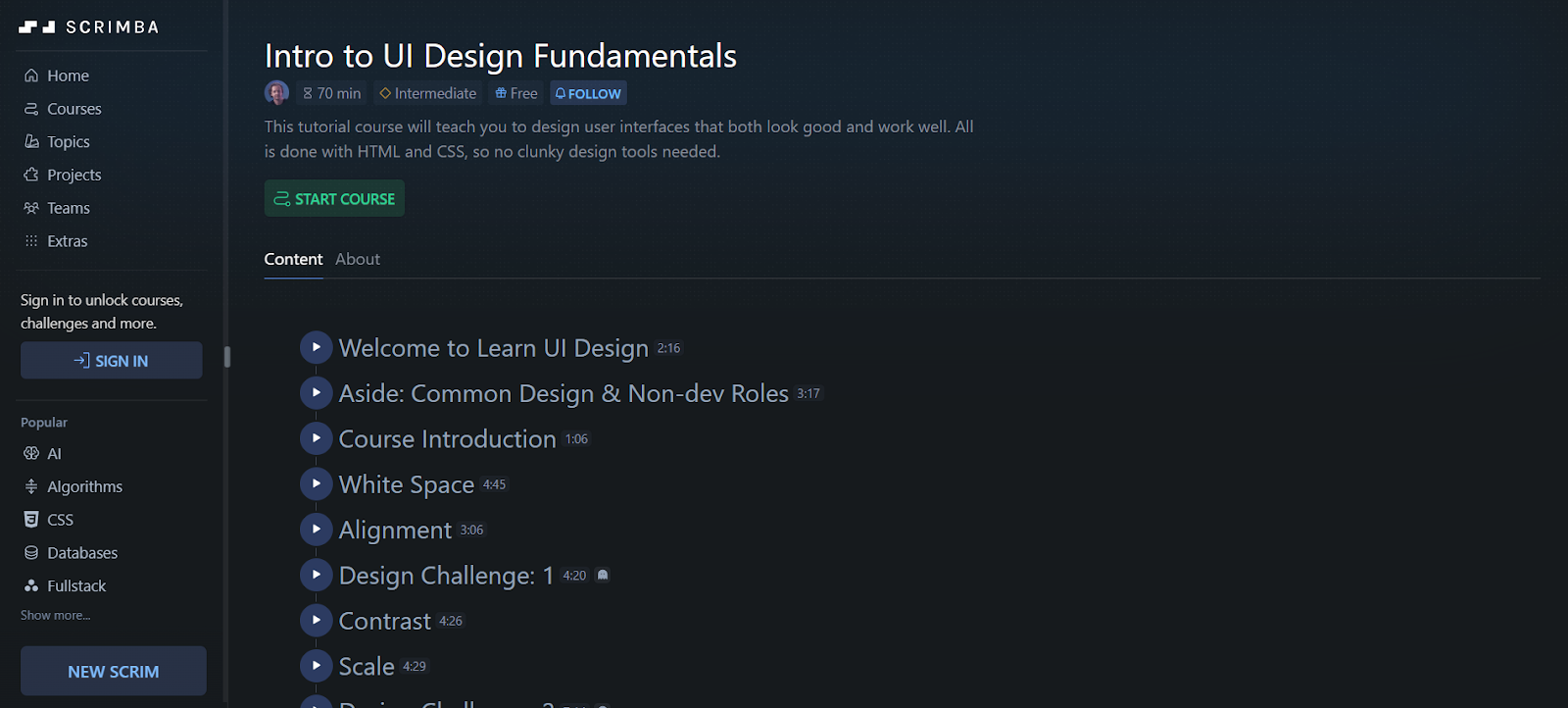Open Teams from the left navigation
1568x708 pixels.
68,208
